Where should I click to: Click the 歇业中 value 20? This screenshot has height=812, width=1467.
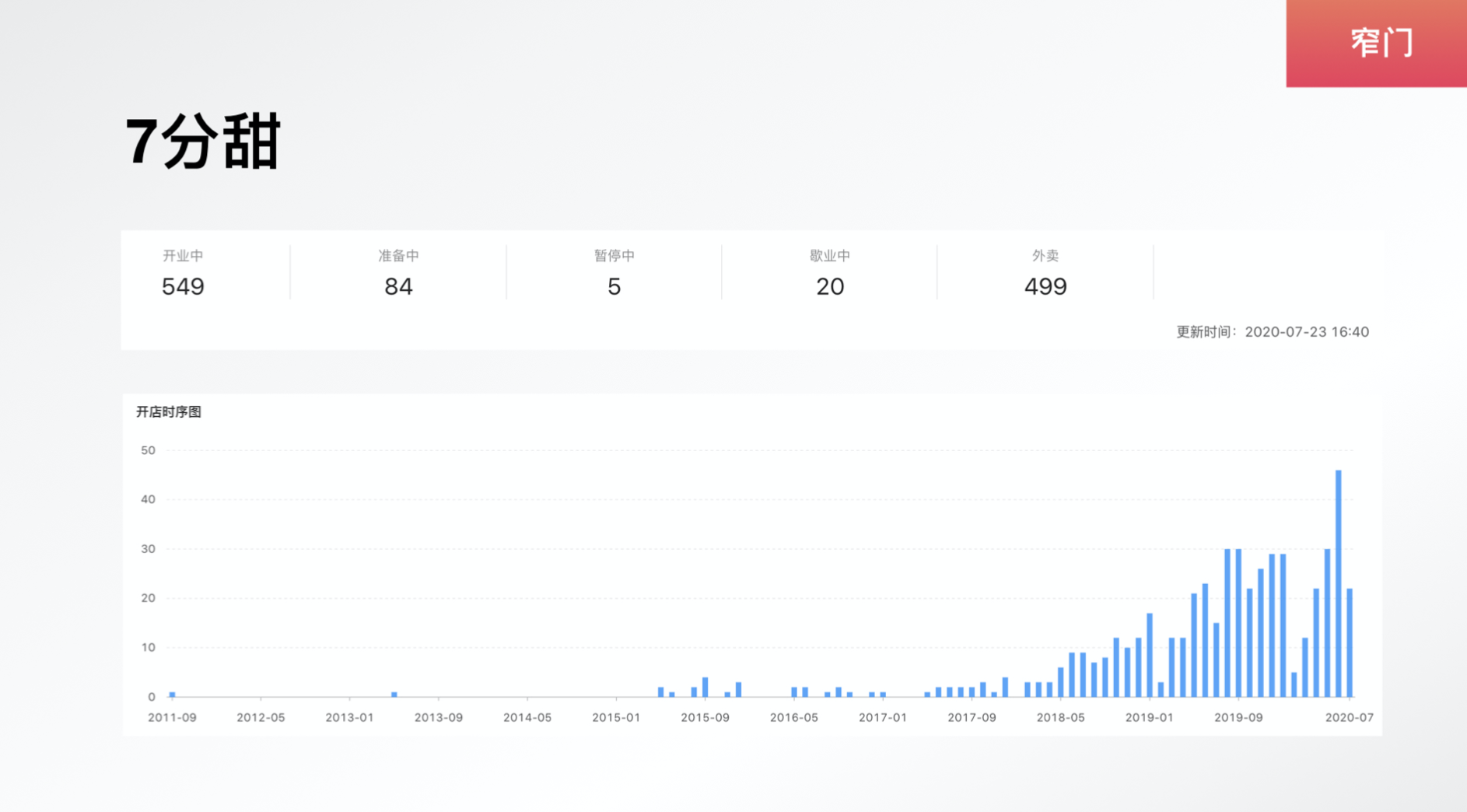(x=830, y=287)
